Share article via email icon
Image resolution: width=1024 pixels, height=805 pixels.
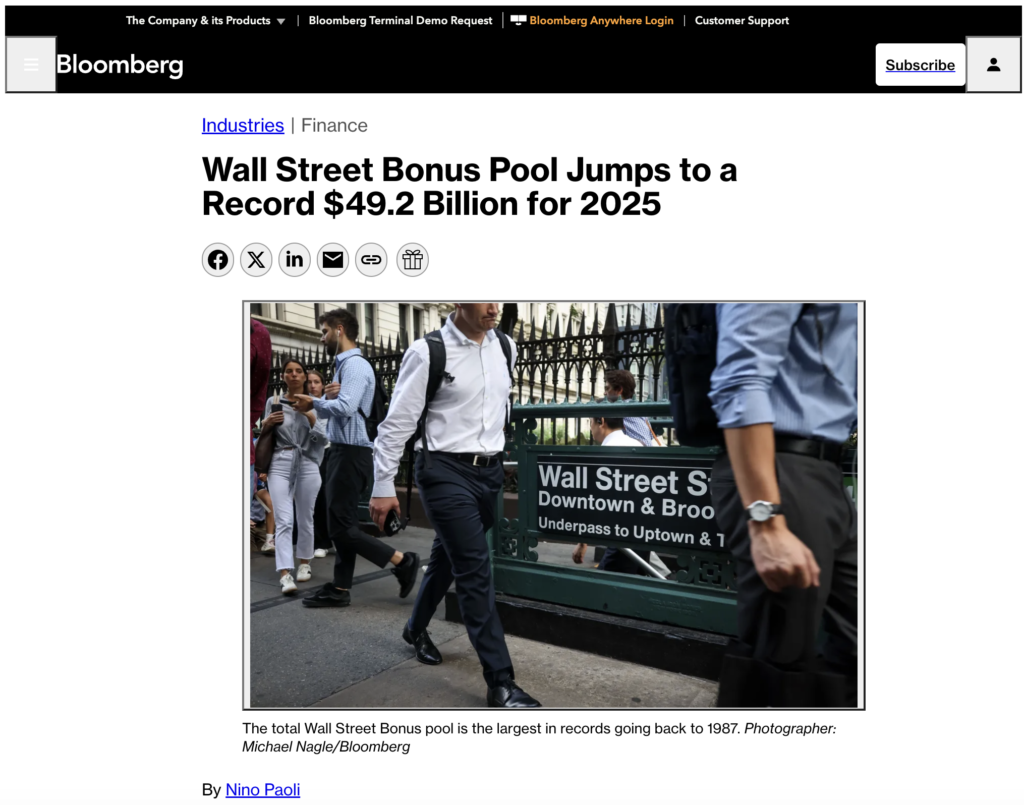click(333, 260)
